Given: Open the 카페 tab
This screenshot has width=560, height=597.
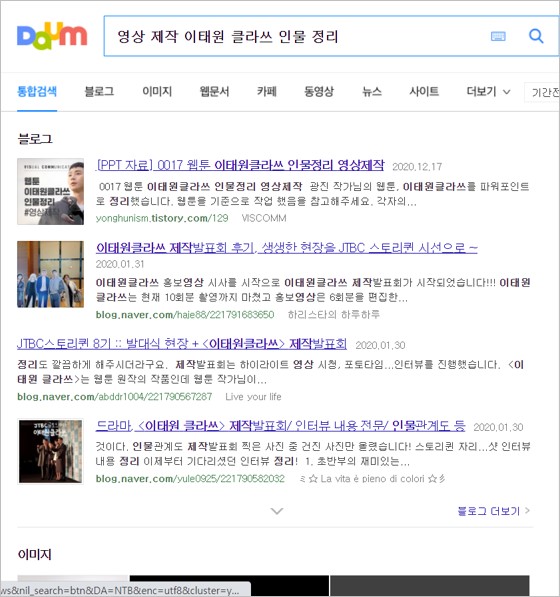Looking at the screenshot, I should tap(266, 91).
